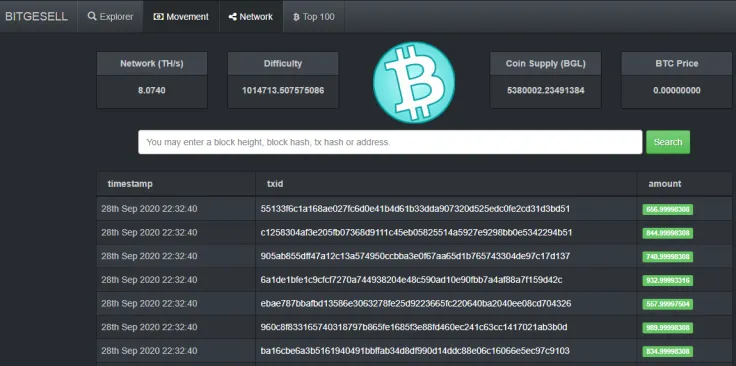Open the Network tab

251,16
